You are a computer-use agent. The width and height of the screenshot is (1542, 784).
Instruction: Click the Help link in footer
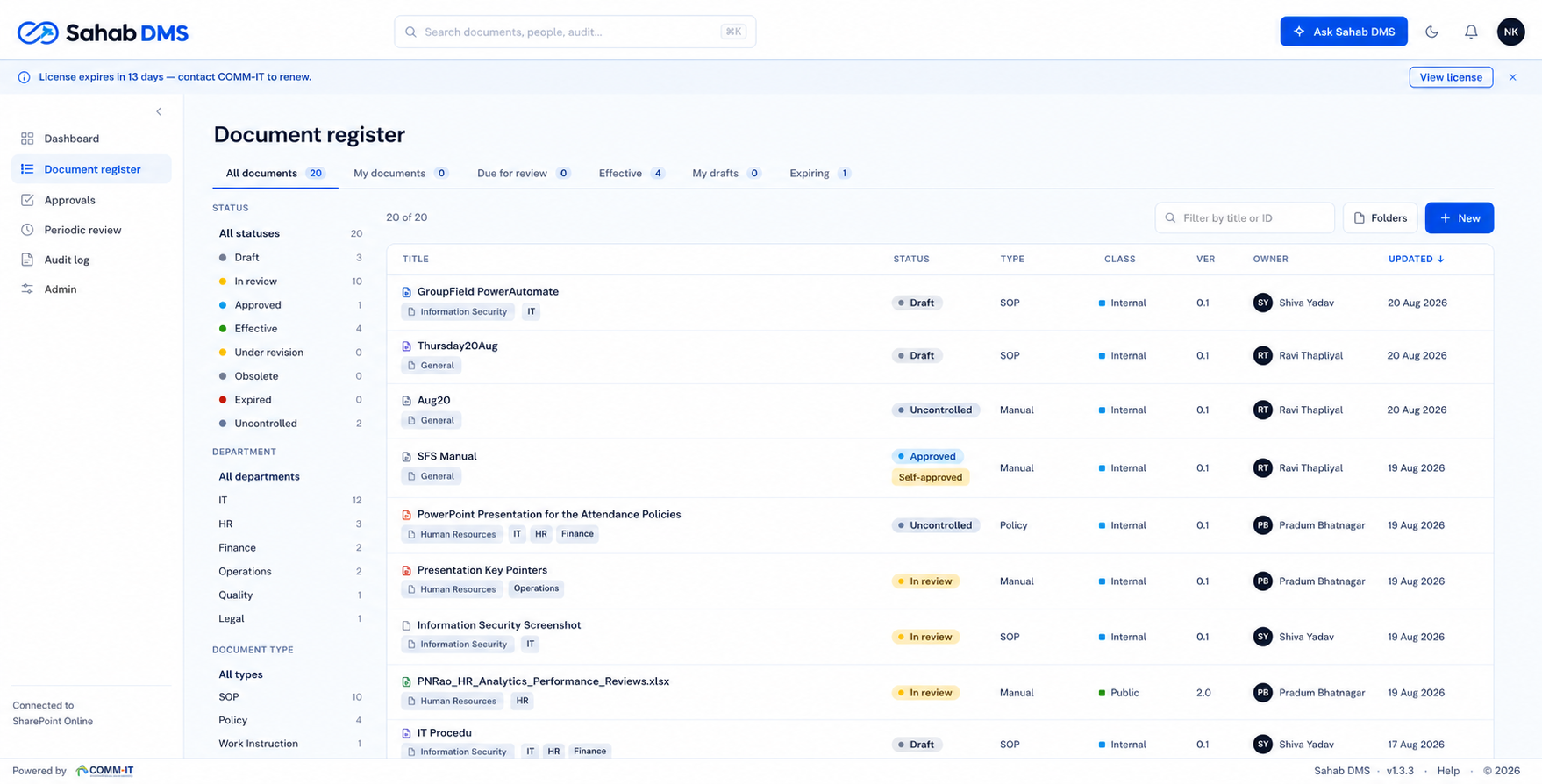(1448, 771)
